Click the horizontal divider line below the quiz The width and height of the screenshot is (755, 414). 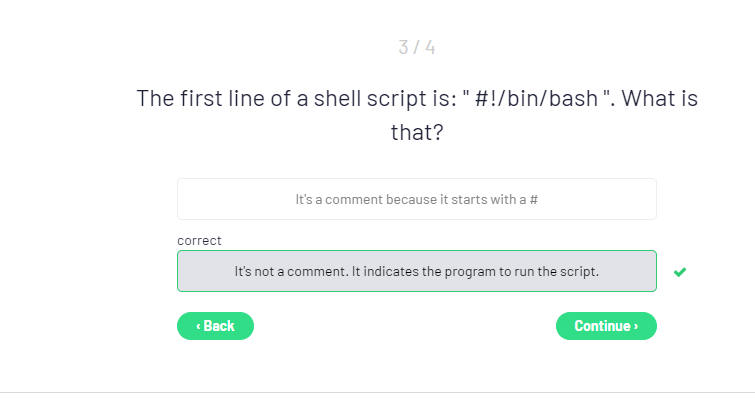point(377,392)
